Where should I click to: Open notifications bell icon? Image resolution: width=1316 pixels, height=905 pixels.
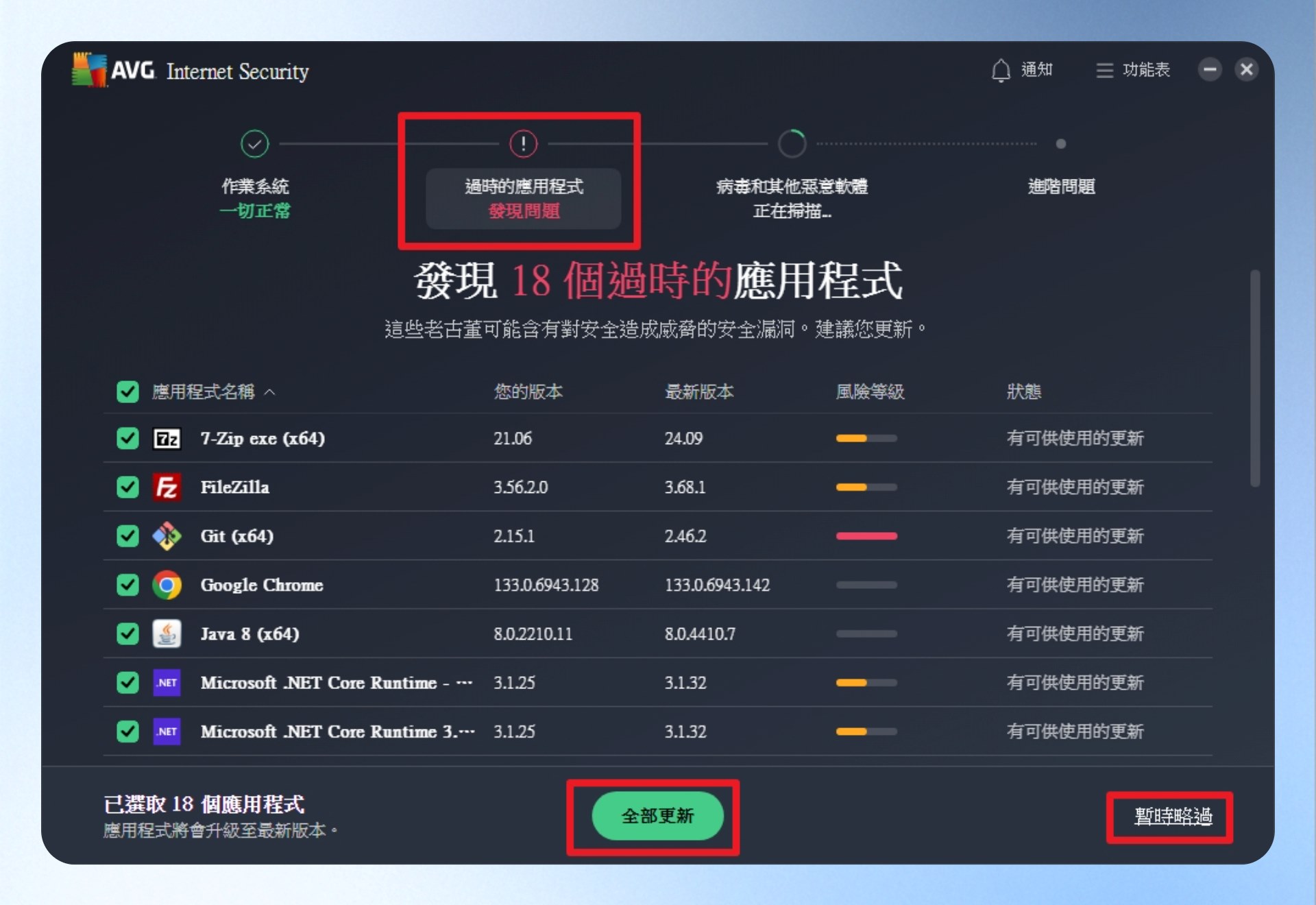click(1001, 70)
